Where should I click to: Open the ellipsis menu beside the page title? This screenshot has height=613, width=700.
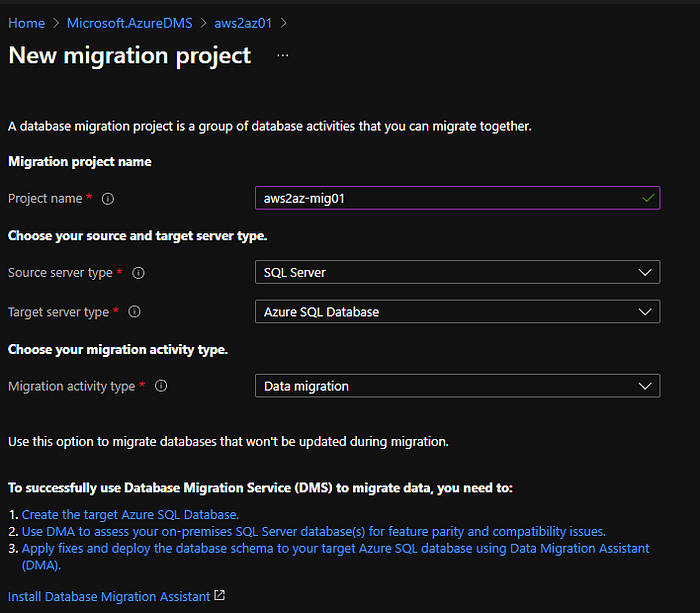(282, 56)
